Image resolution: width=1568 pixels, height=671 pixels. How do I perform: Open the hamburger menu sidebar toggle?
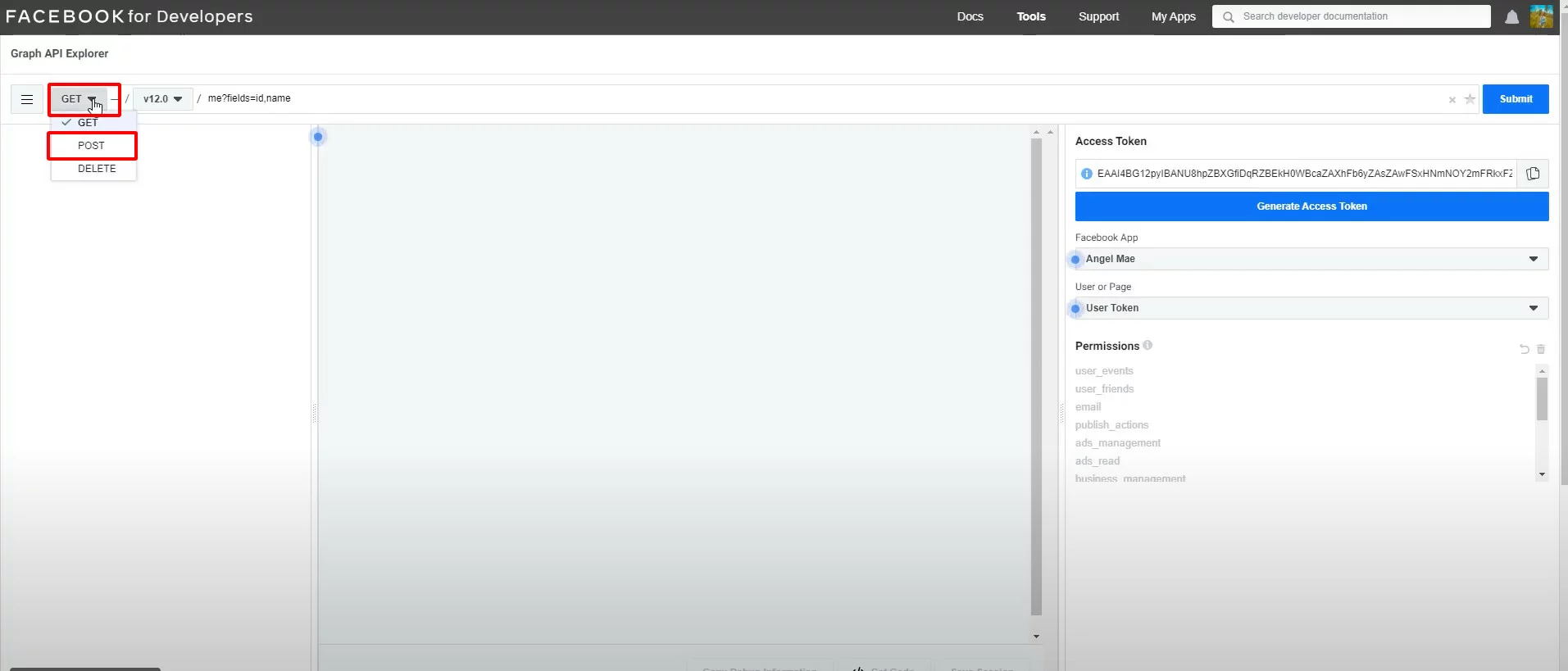point(27,99)
